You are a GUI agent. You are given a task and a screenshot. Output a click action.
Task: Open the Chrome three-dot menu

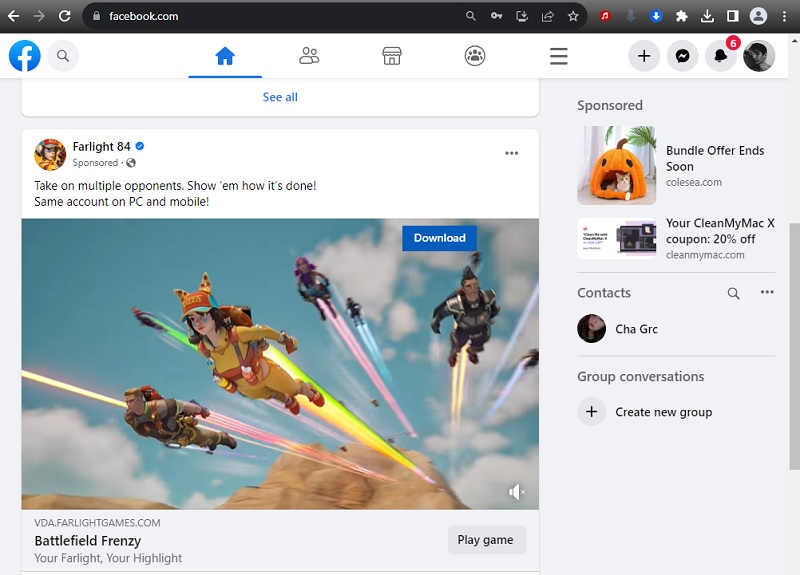pos(784,16)
